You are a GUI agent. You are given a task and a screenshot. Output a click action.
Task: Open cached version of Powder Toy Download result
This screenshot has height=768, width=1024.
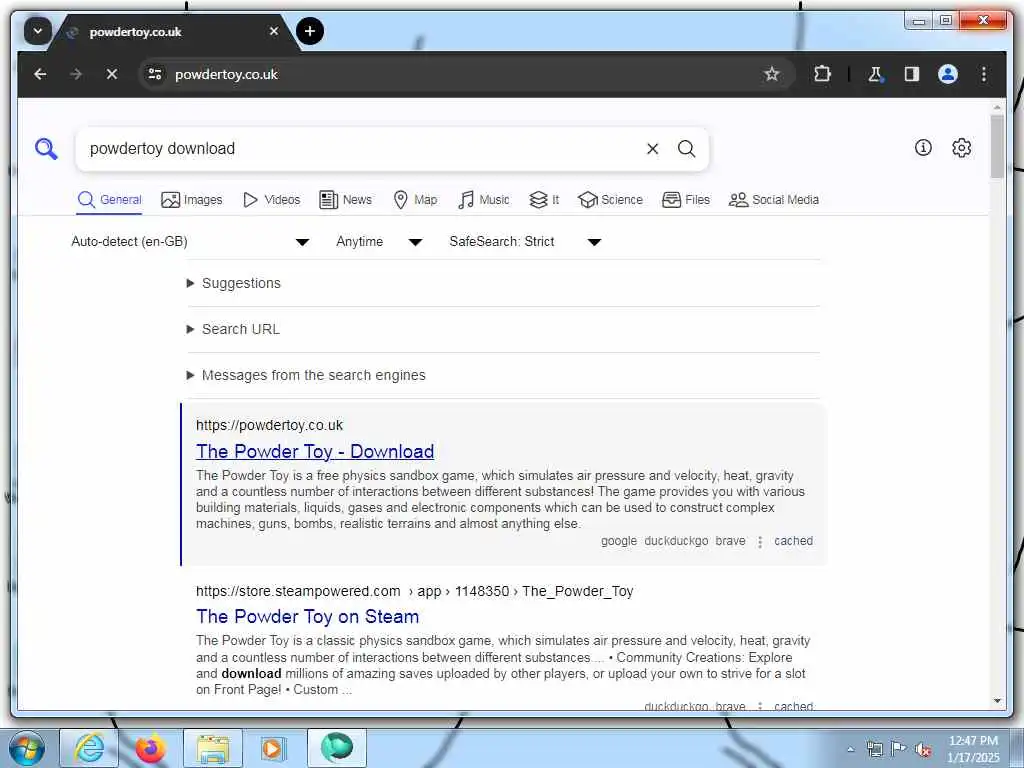tap(793, 541)
